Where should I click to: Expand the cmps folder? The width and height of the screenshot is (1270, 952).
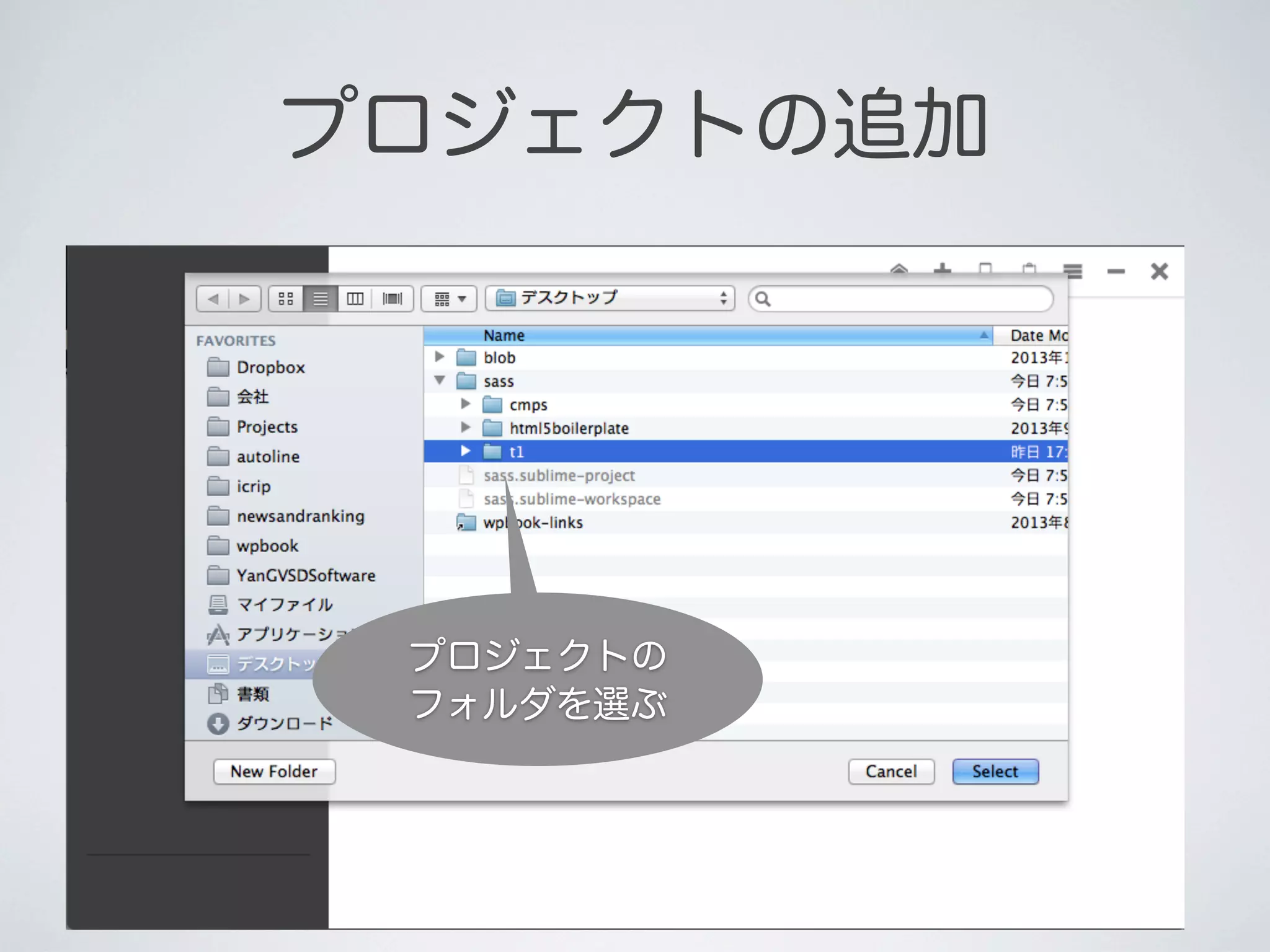pyautogui.click(x=466, y=404)
